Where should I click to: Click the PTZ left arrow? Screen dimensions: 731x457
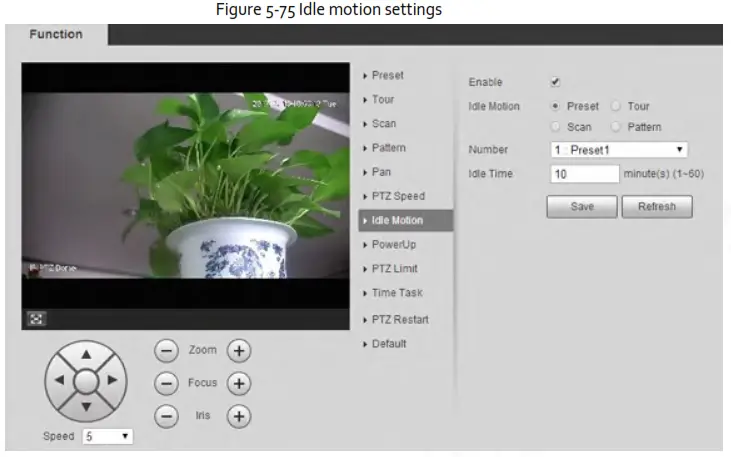[x=60, y=381]
